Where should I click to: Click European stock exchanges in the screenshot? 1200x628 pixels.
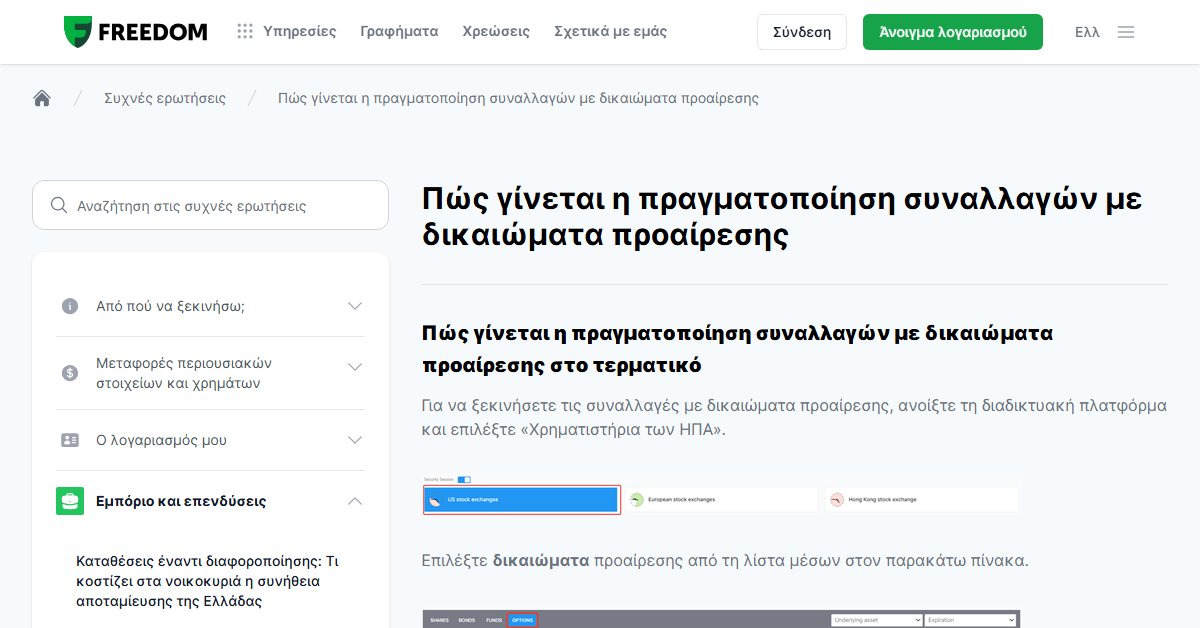coord(721,499)
